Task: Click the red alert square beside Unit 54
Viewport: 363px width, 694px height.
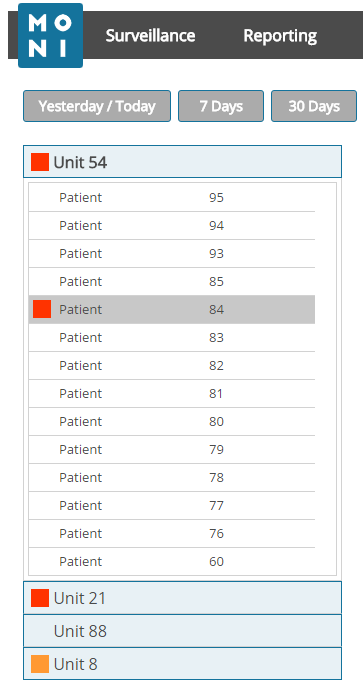Action: click(x=40, y=162)
